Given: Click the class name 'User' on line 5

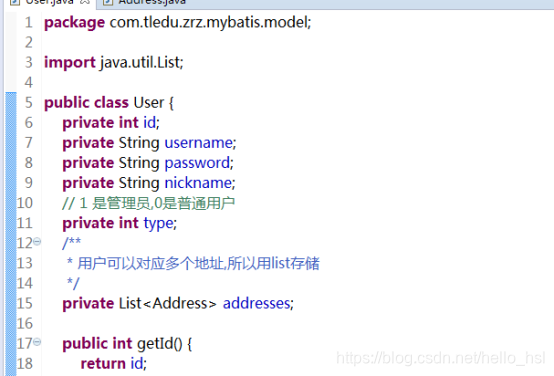Looking at the screenshot, I should coord(149,103).
